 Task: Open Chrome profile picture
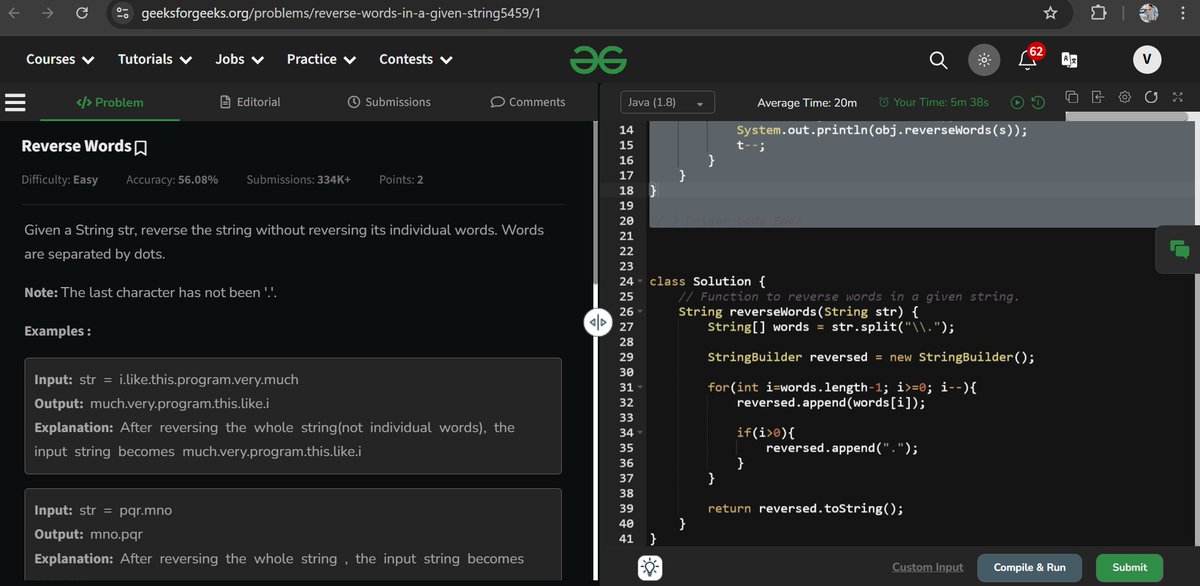[x=1149, y=13]
